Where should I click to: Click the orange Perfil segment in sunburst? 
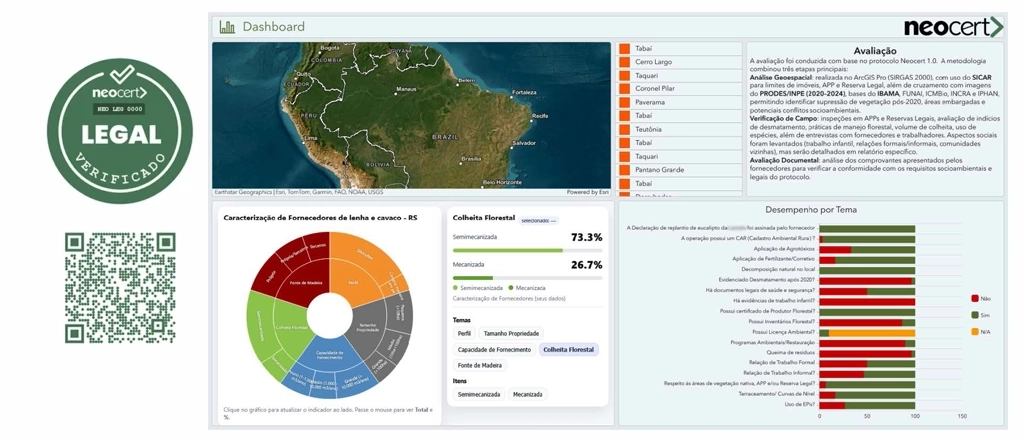click(355, 268)
